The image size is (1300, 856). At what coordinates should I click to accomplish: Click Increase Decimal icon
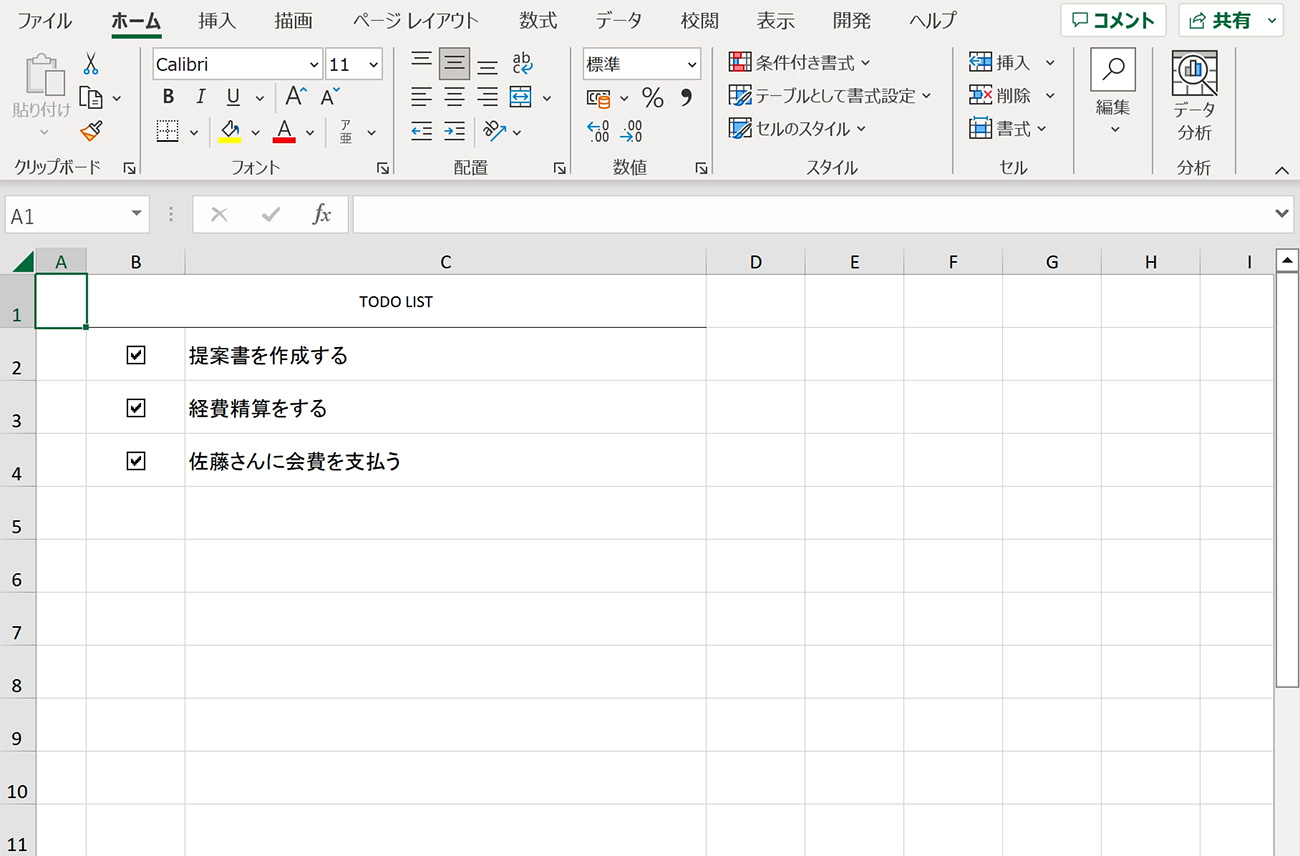click(x=598, y=131)
